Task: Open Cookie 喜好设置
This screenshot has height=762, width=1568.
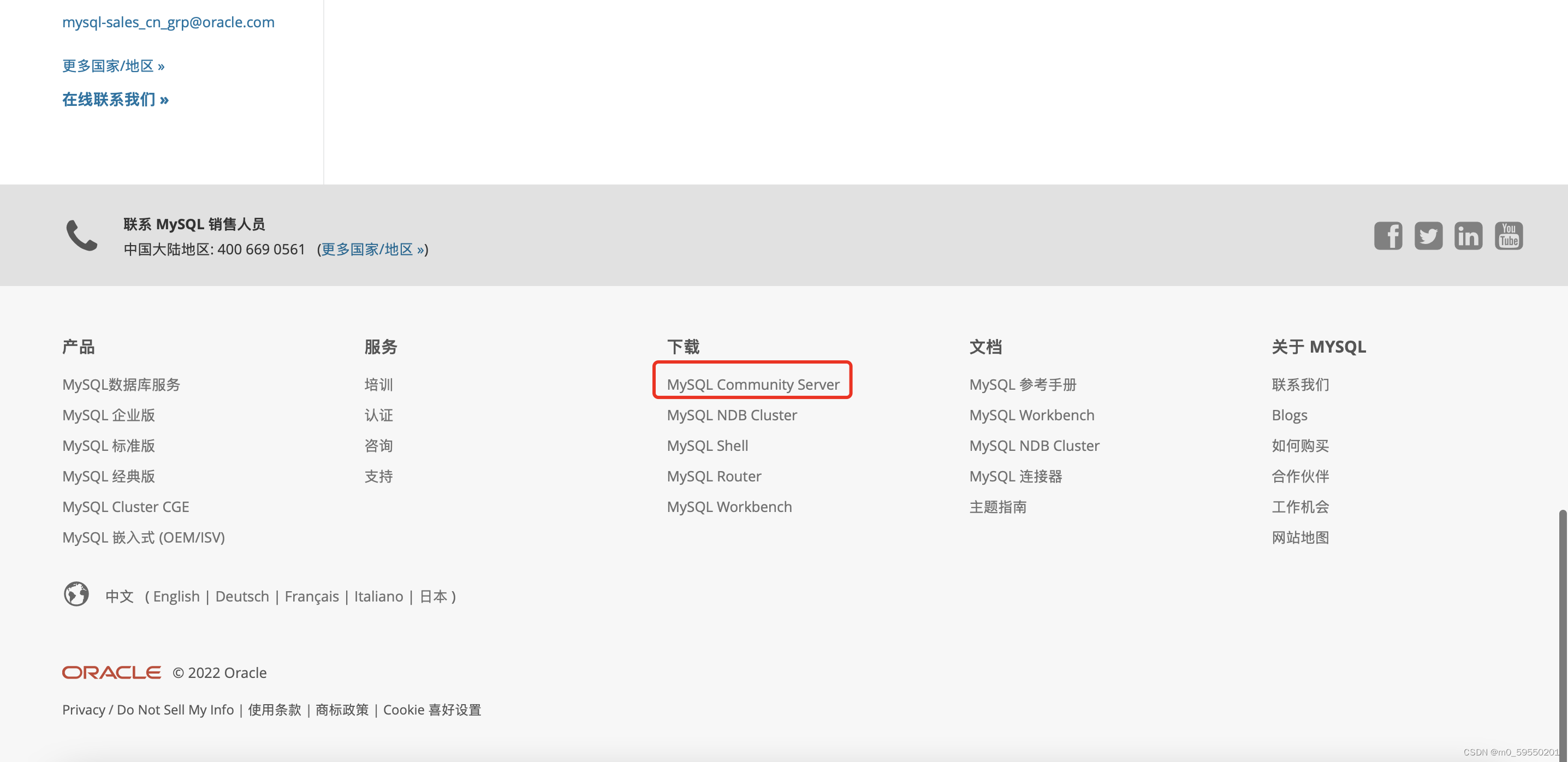Action: coord(431,710)
